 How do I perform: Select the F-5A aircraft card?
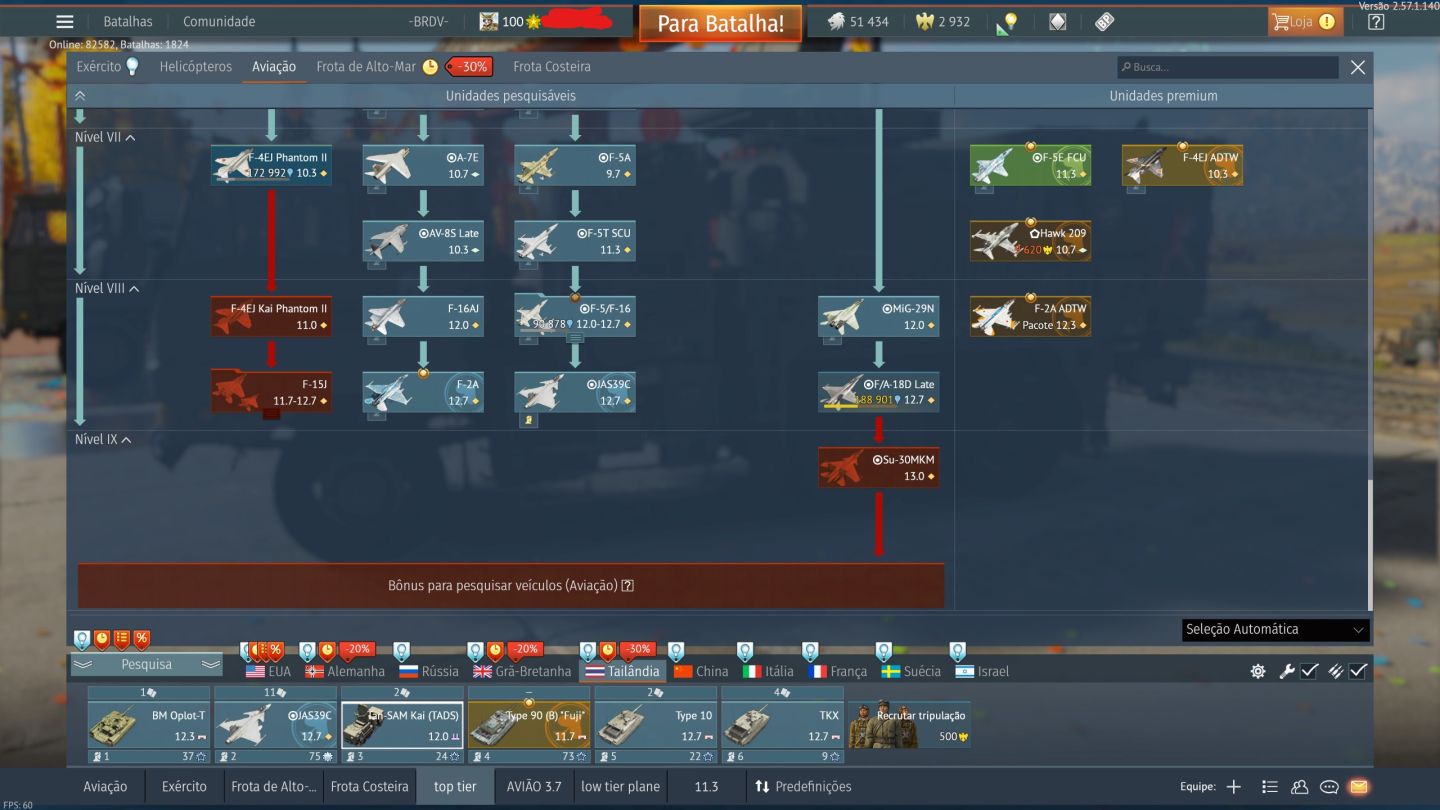[x=575, y=165]
